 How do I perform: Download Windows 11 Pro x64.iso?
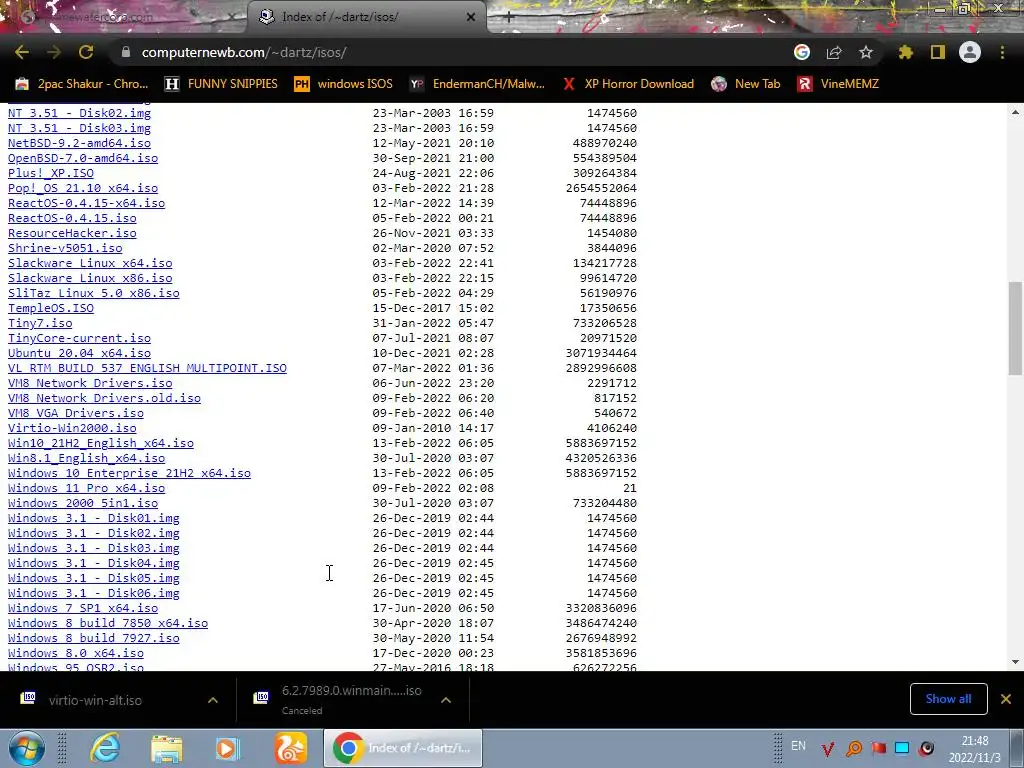[x=86, y=488]
